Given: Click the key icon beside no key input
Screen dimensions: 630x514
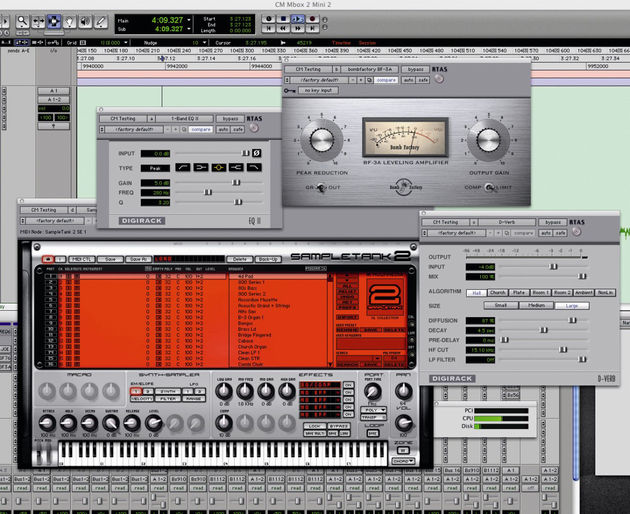Looking at the screenshot, I should [290, 90].
